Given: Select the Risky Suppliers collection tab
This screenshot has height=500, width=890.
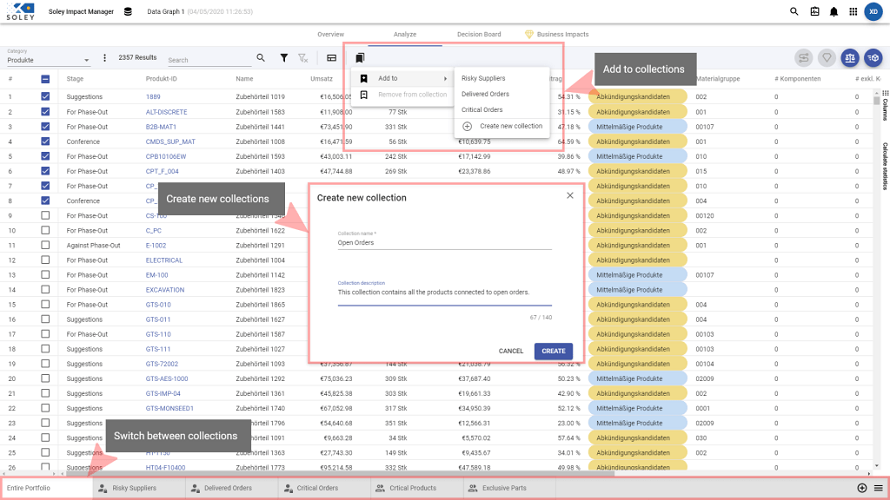Looking at the screenshot, I should [134, 488].
